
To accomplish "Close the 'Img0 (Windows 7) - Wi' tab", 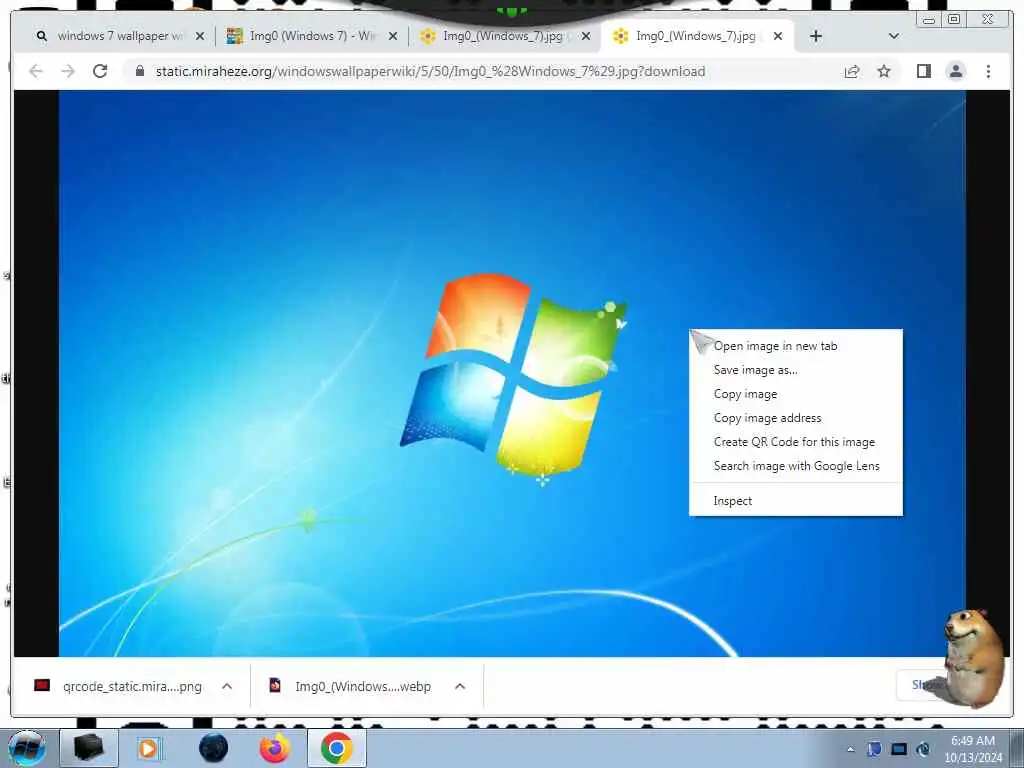I will pos(392,36).
